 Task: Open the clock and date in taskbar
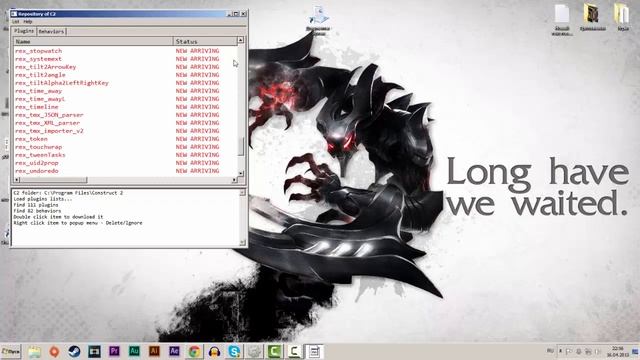(x=618, y=351)
